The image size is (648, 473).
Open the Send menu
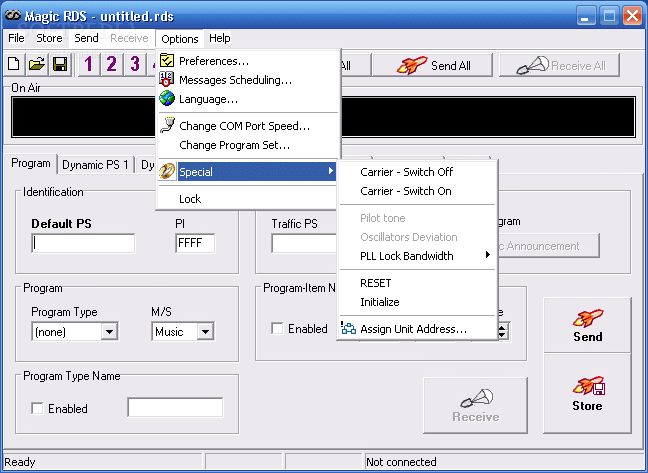86,38
